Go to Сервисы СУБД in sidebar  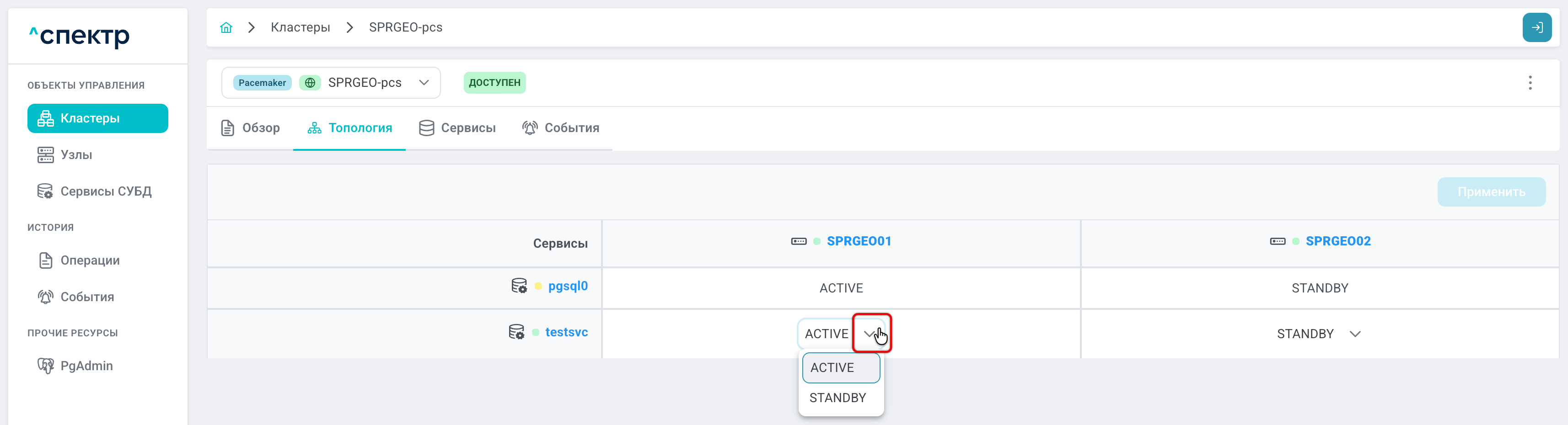[105, 191]
